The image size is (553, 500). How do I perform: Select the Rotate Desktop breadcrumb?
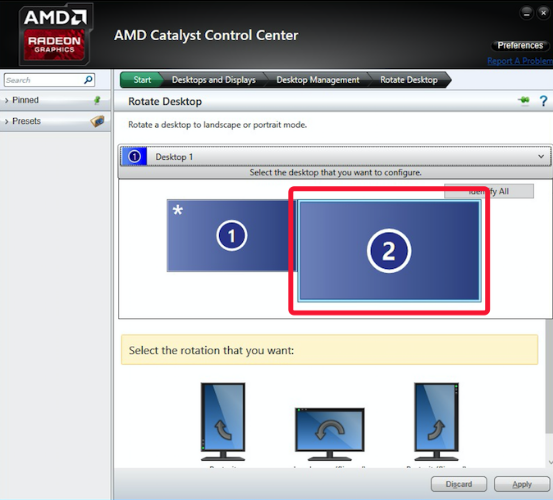coord(409,80)
